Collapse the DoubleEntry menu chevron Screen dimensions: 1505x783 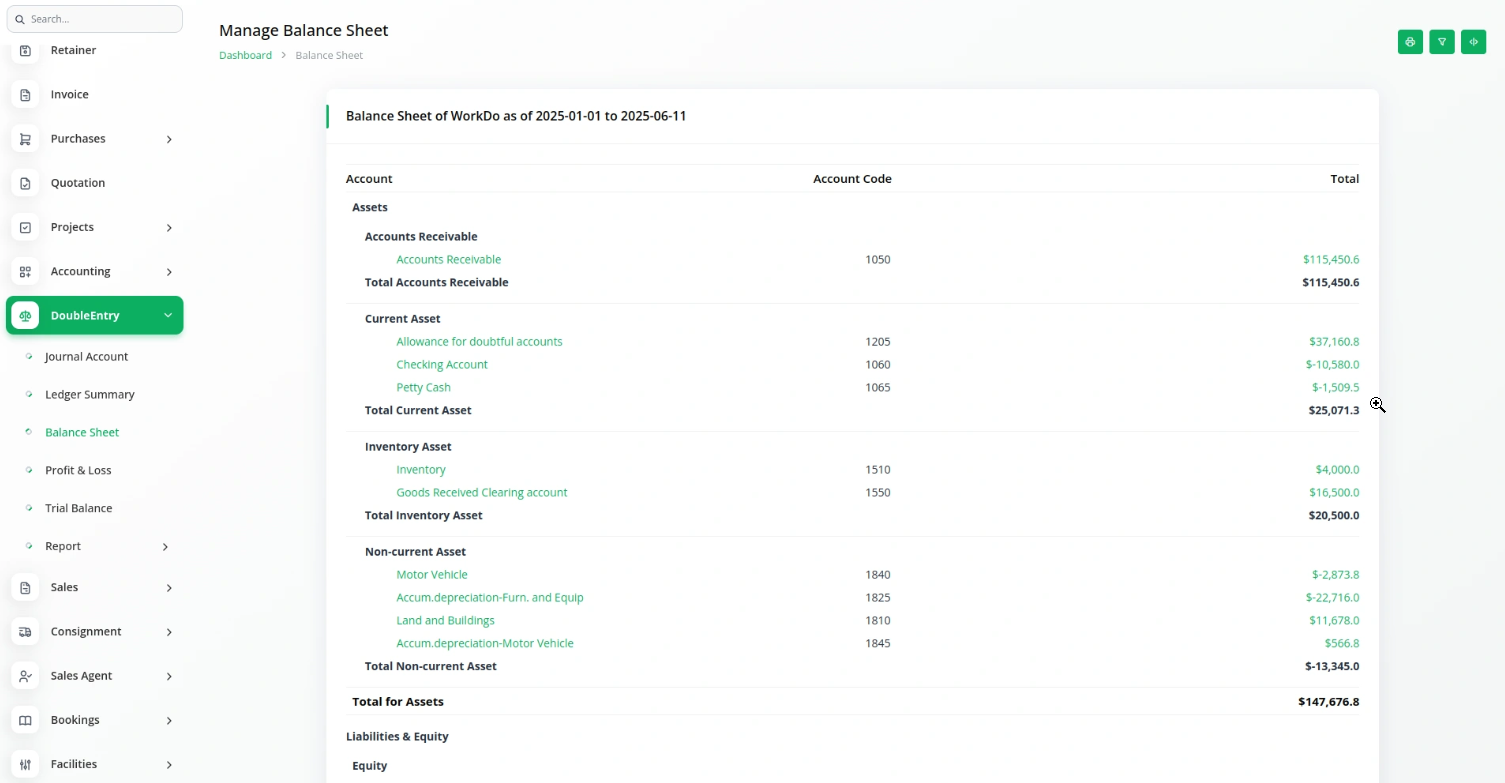tap(168, 316)
